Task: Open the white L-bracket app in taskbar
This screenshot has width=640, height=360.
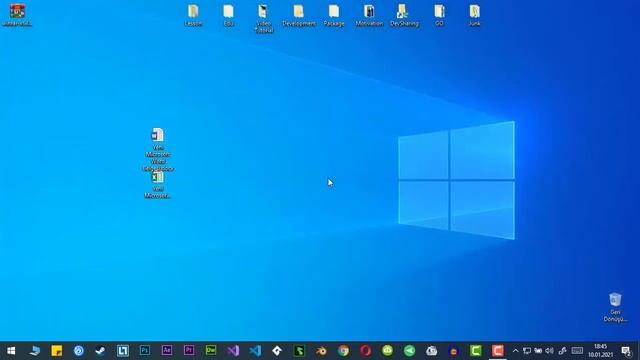Action: pyautogui.click(x=122, y=351)
